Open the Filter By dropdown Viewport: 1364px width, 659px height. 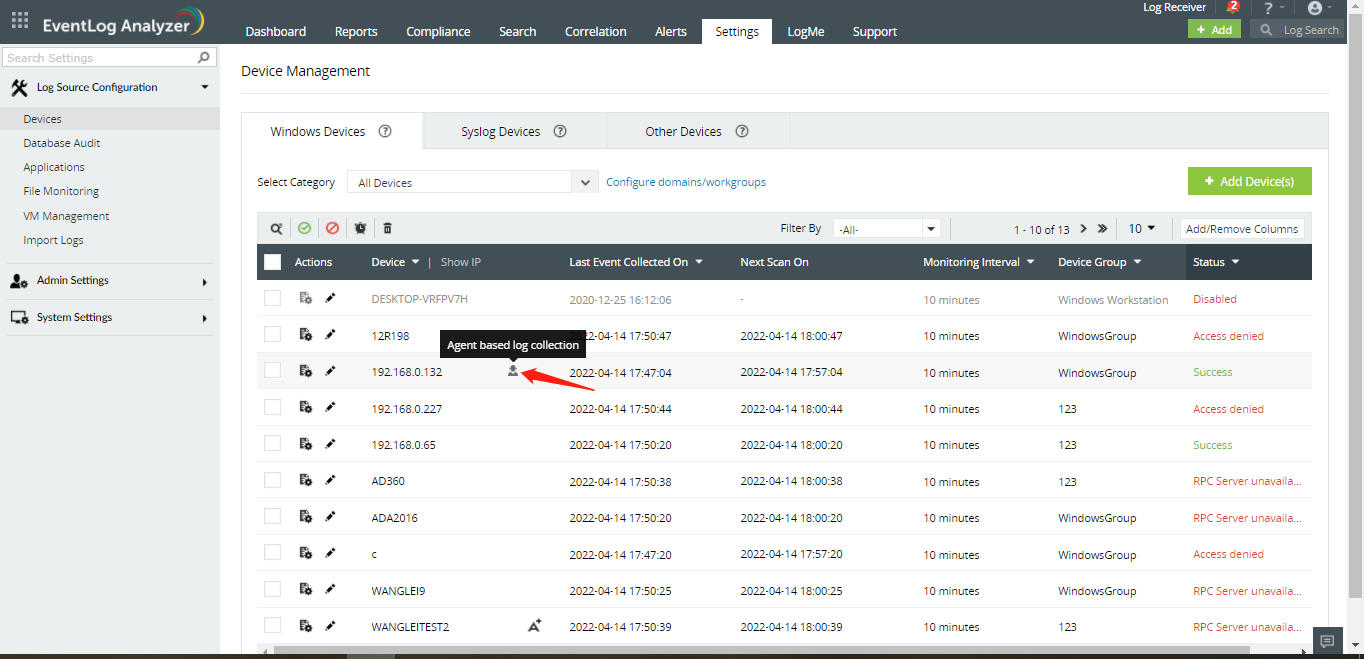pos(887,229)
